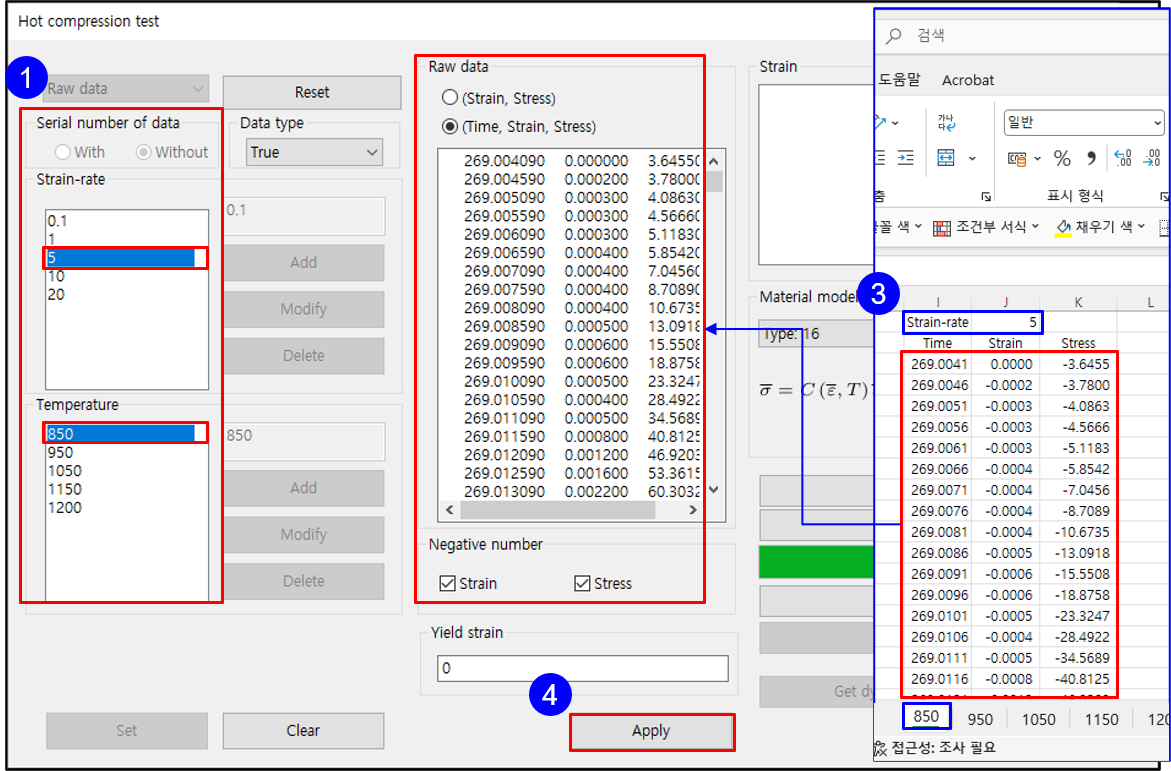Click the green progress bar
Image resolution: width=1171 pixels, height=771 pixels.
(x=816, y=562)
